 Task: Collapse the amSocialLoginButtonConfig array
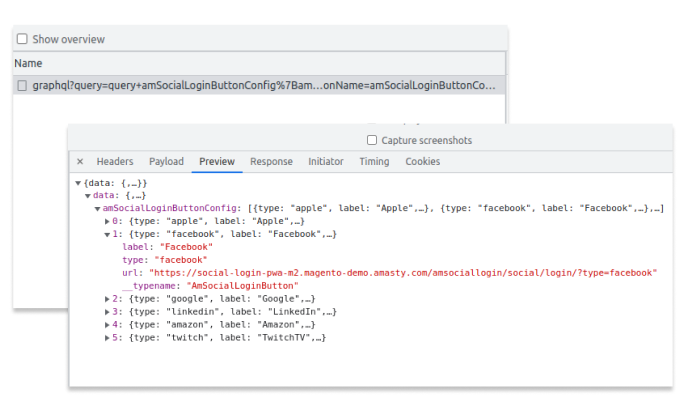[97, 208]
